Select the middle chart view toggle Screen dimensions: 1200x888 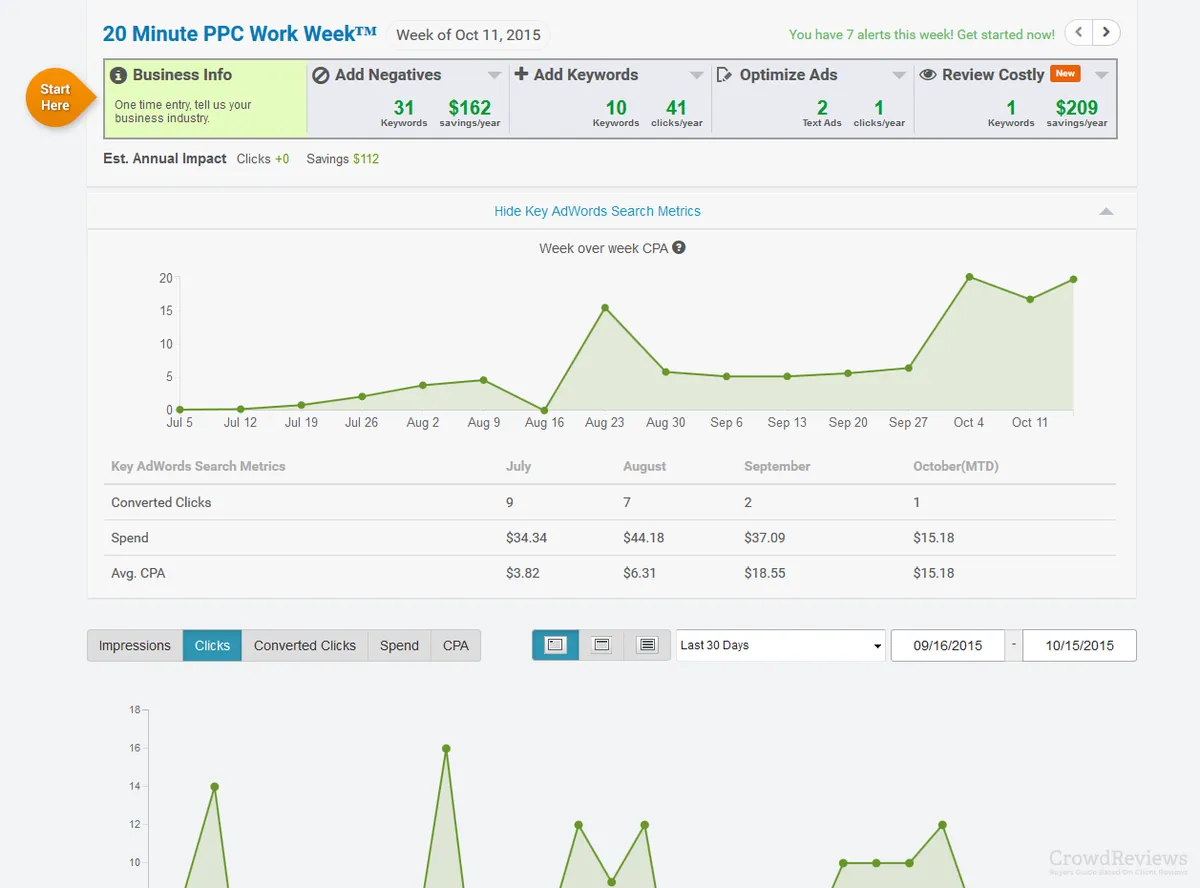click(x=602, y=645)
